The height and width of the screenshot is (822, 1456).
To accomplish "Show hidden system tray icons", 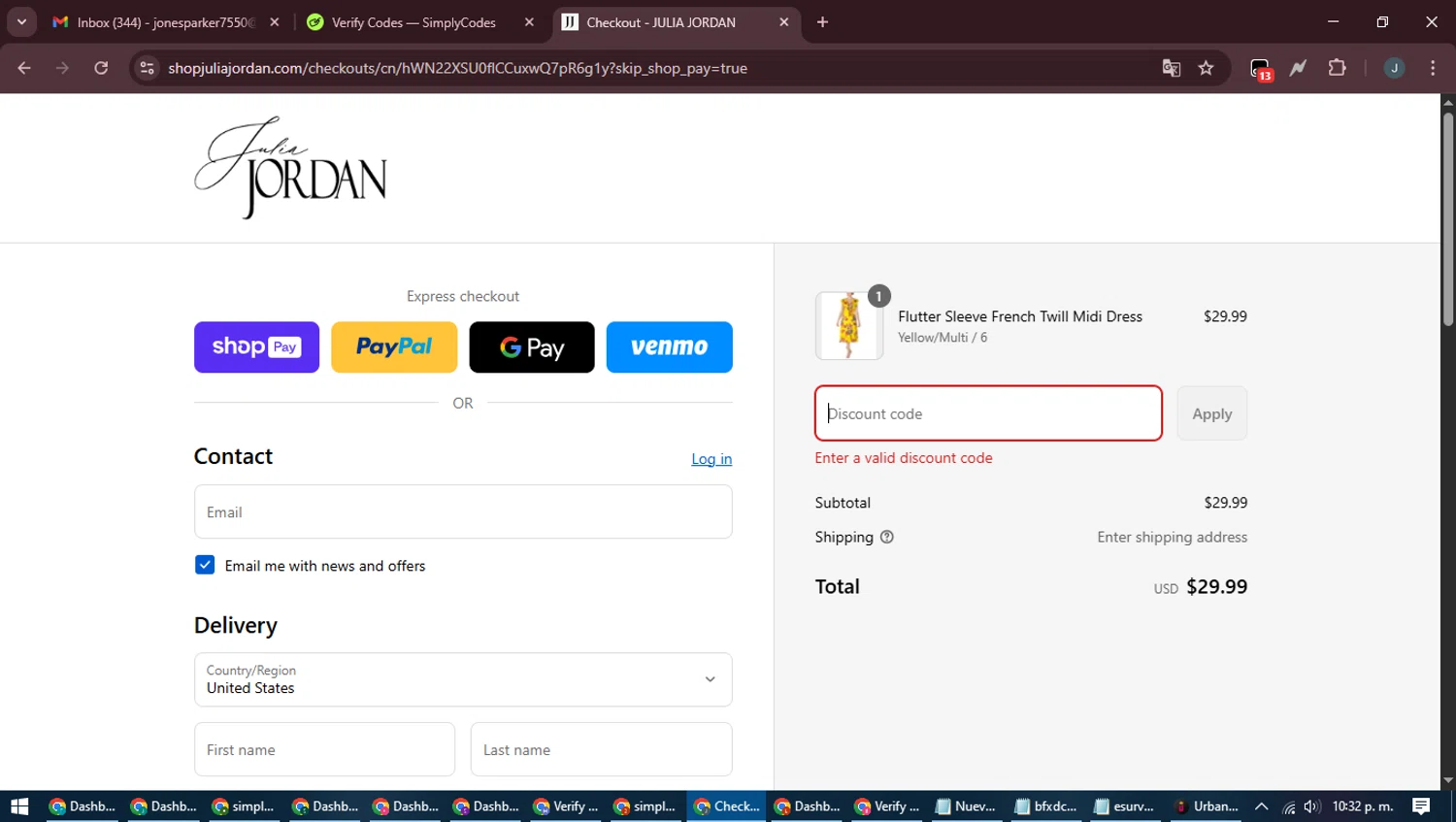I will (1261, 806).
